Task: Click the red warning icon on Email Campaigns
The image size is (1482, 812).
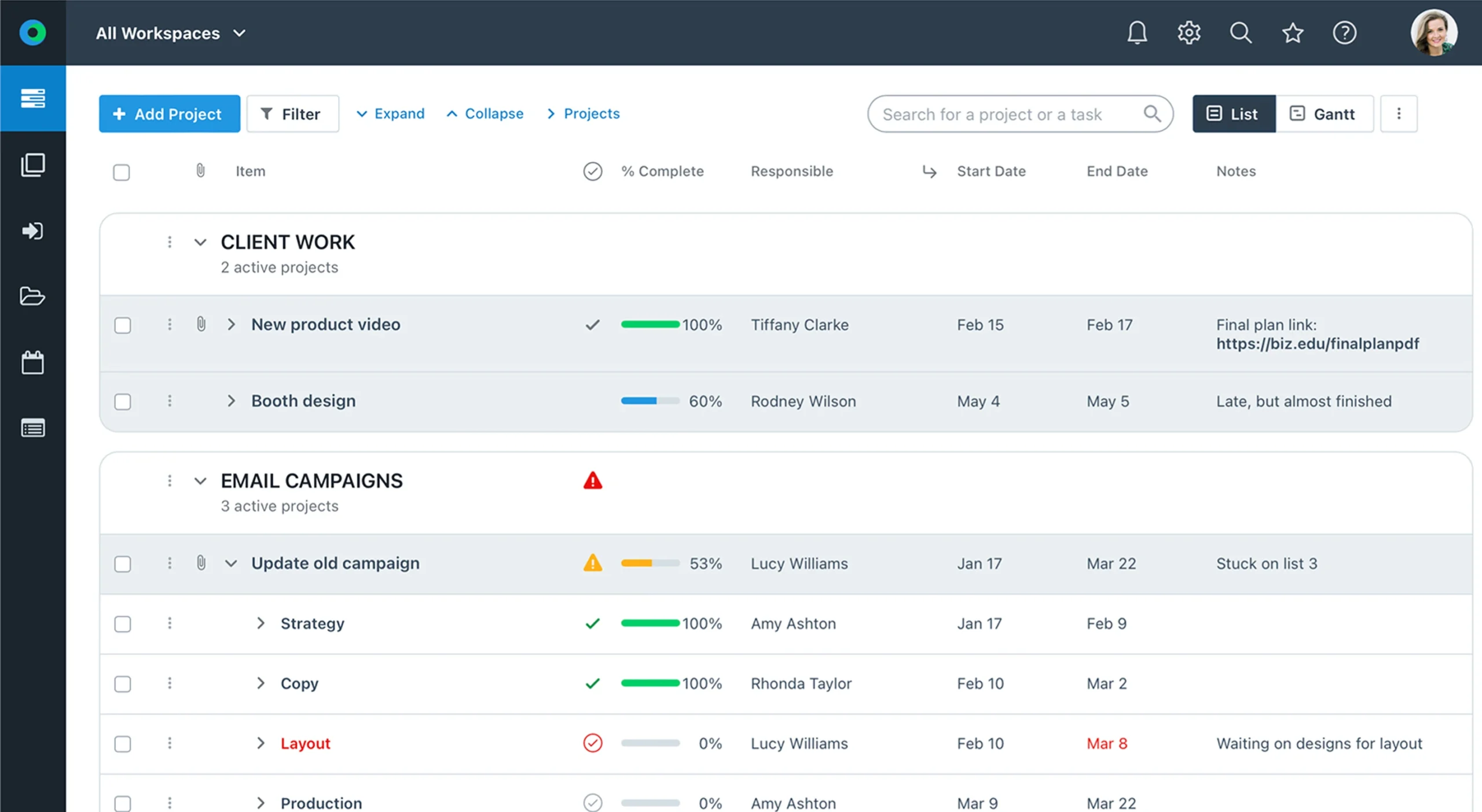Action: (x=592, y=481)
